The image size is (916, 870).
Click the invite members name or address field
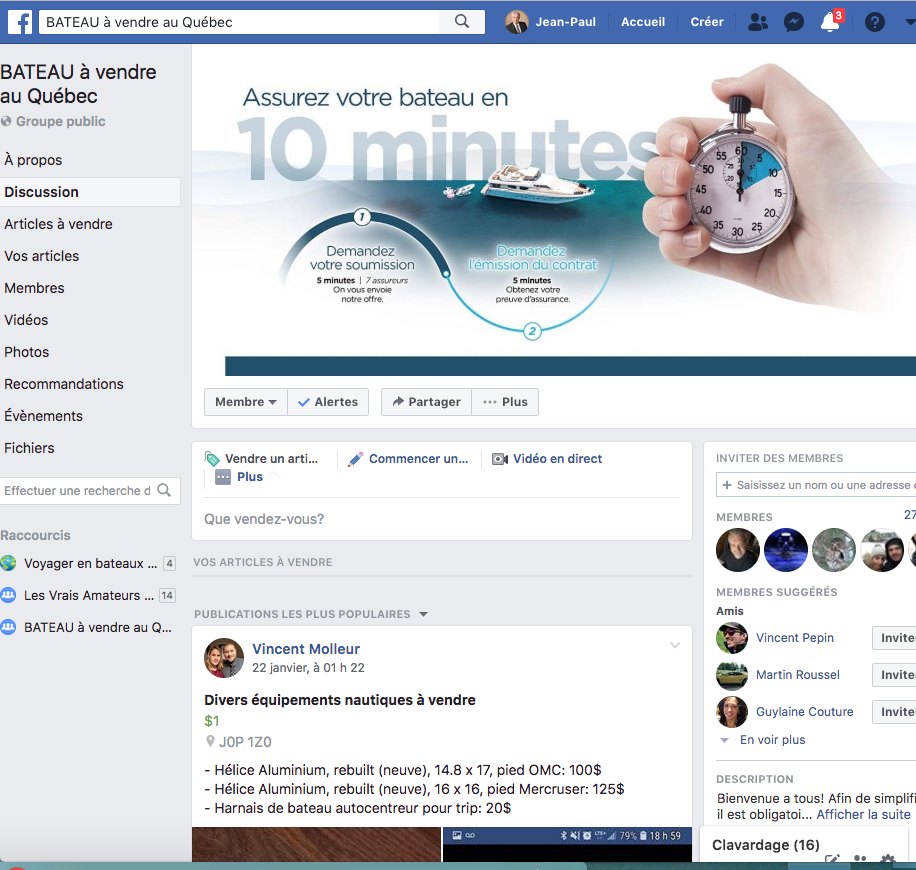coord(816,485)
